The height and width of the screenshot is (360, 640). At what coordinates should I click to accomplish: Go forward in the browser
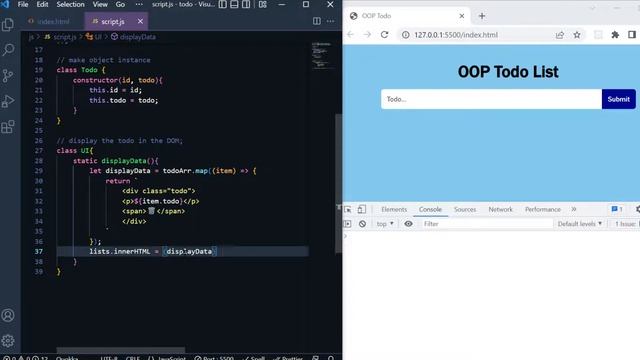tap(367, 35)
